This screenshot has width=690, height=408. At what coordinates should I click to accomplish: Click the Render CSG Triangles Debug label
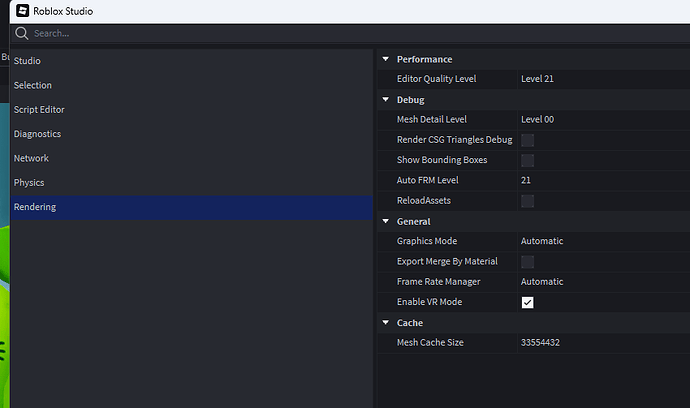455,140
